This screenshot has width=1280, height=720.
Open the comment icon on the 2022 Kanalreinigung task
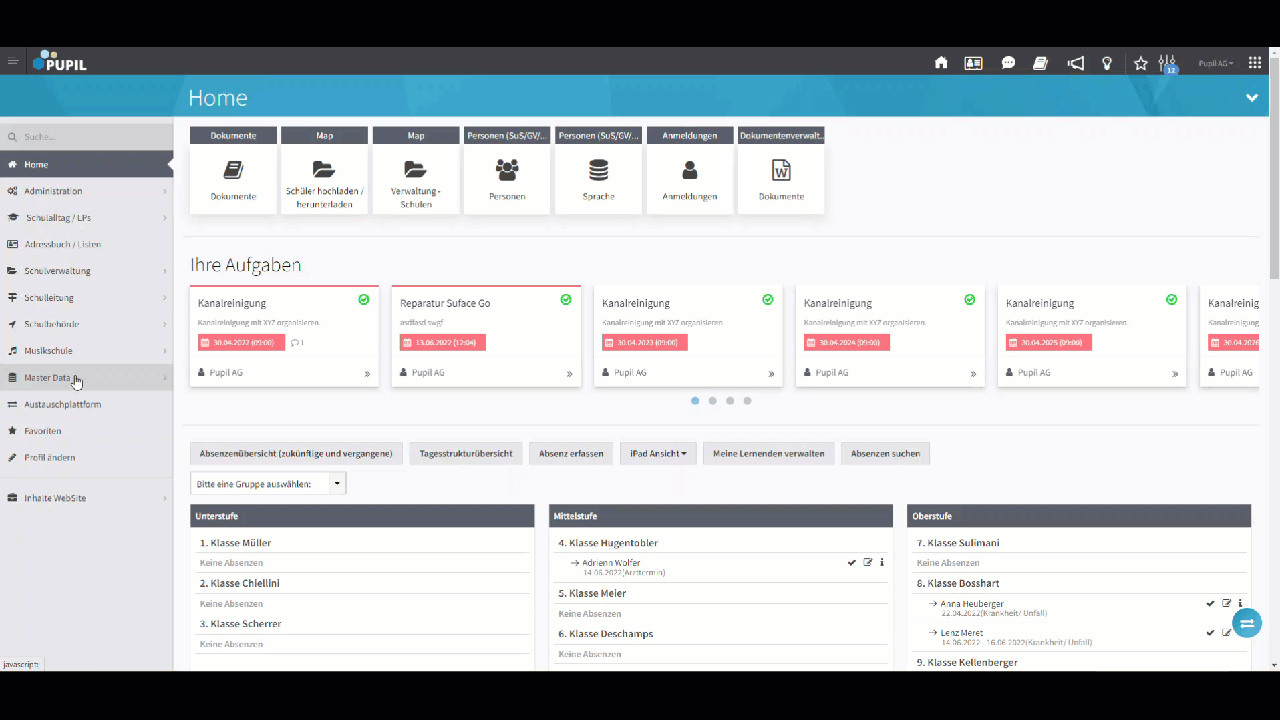tap(296, 343)
